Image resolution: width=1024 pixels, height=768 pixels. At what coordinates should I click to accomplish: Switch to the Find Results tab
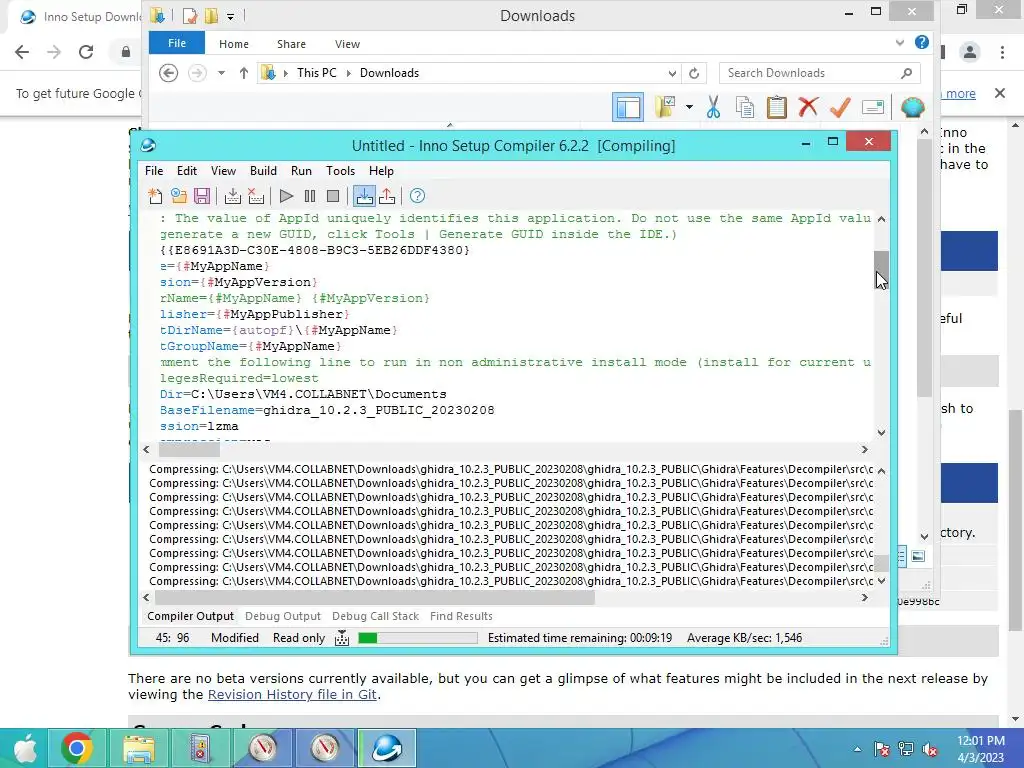pos(461,616)
